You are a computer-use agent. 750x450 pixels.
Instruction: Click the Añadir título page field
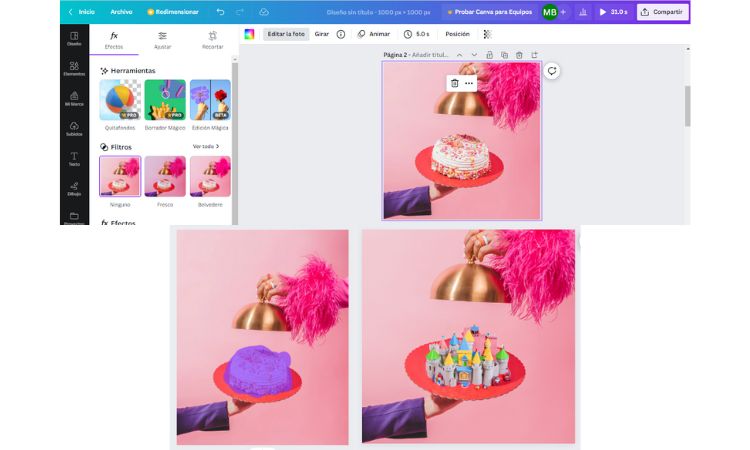(430, 55)
